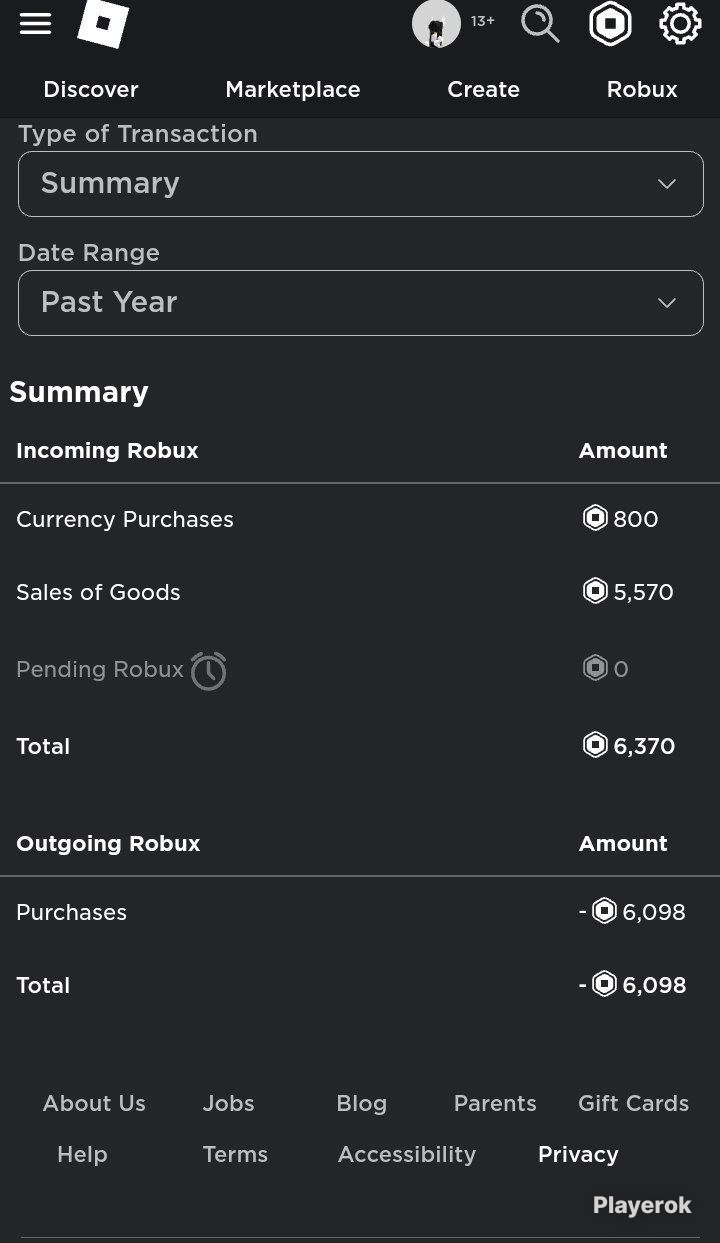Open the profile avatar picture

coord(436,23)
